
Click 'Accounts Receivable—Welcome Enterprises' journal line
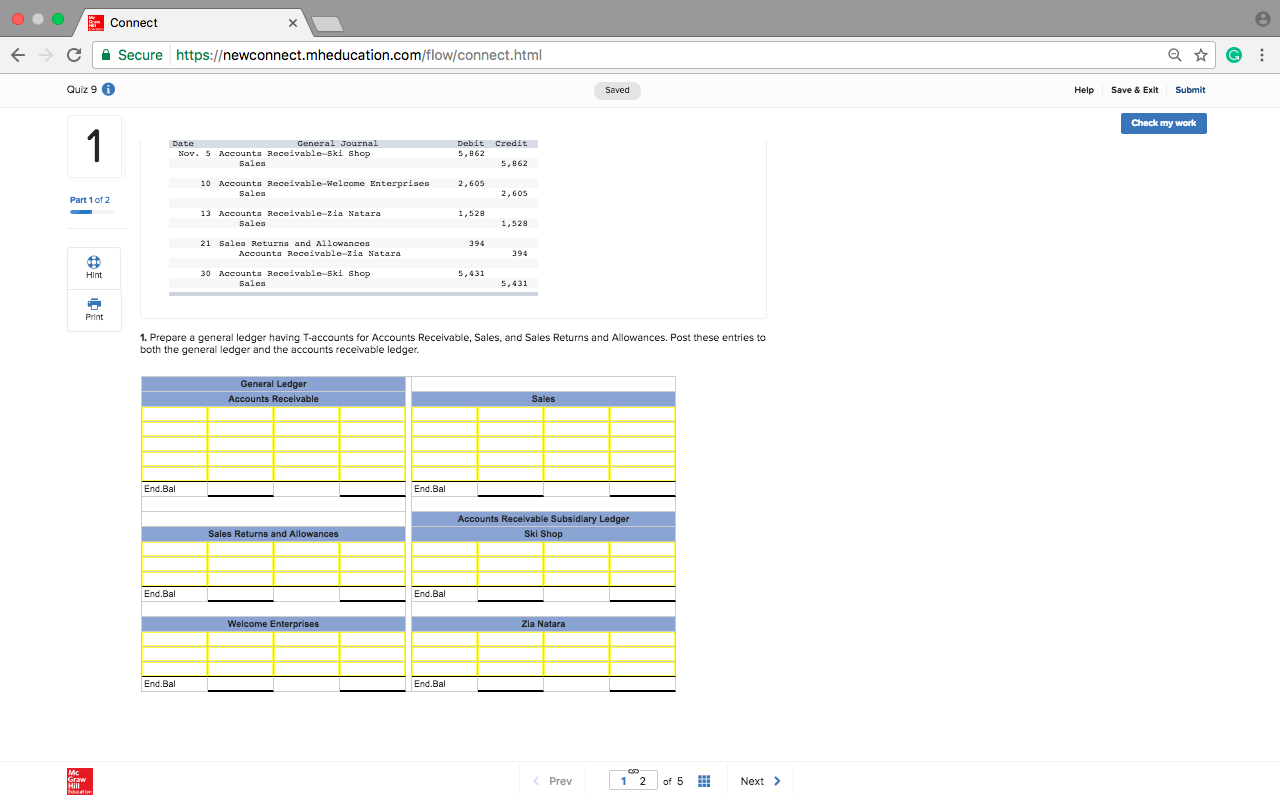[324, 183]
